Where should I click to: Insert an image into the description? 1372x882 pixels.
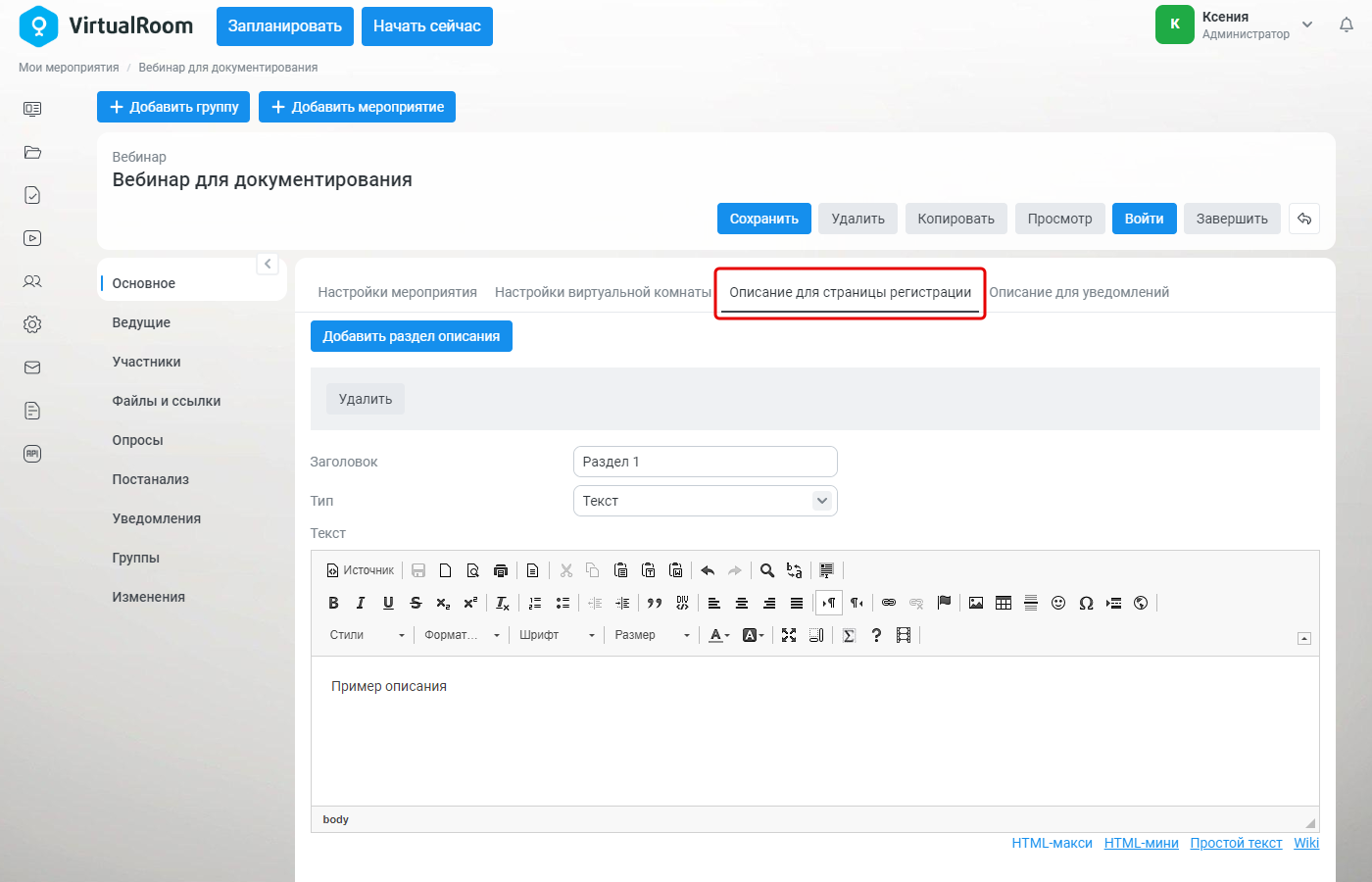976,603
